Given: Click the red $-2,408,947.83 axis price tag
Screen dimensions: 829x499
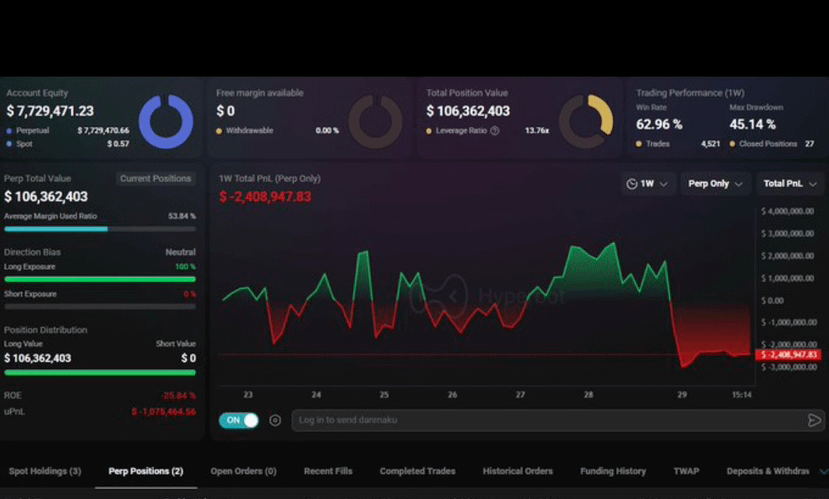Looking at the screenshot, I should (788, 355).
